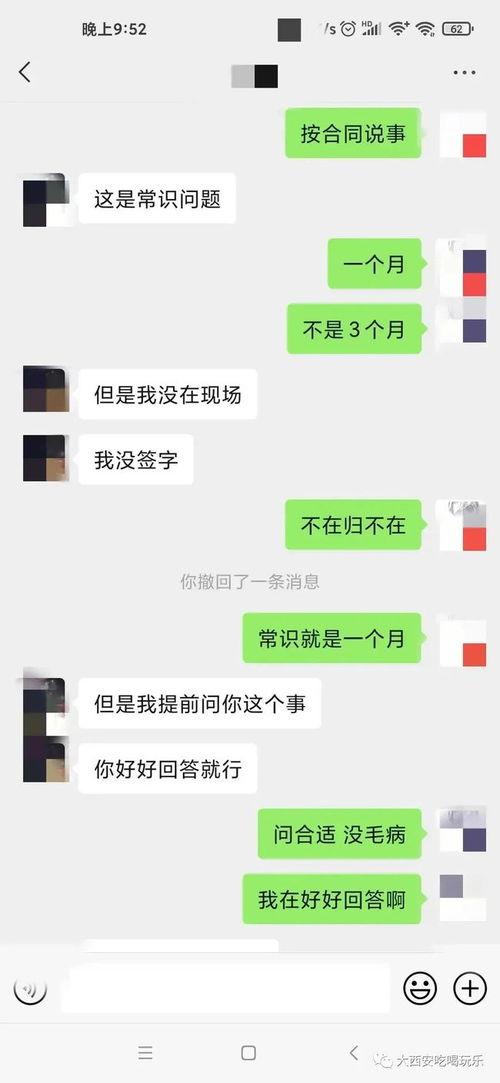Viewport: 500px width, 1083px height.
Task: Tap the Android recent apps menu icon
Action: click(x=145, y=1053)
